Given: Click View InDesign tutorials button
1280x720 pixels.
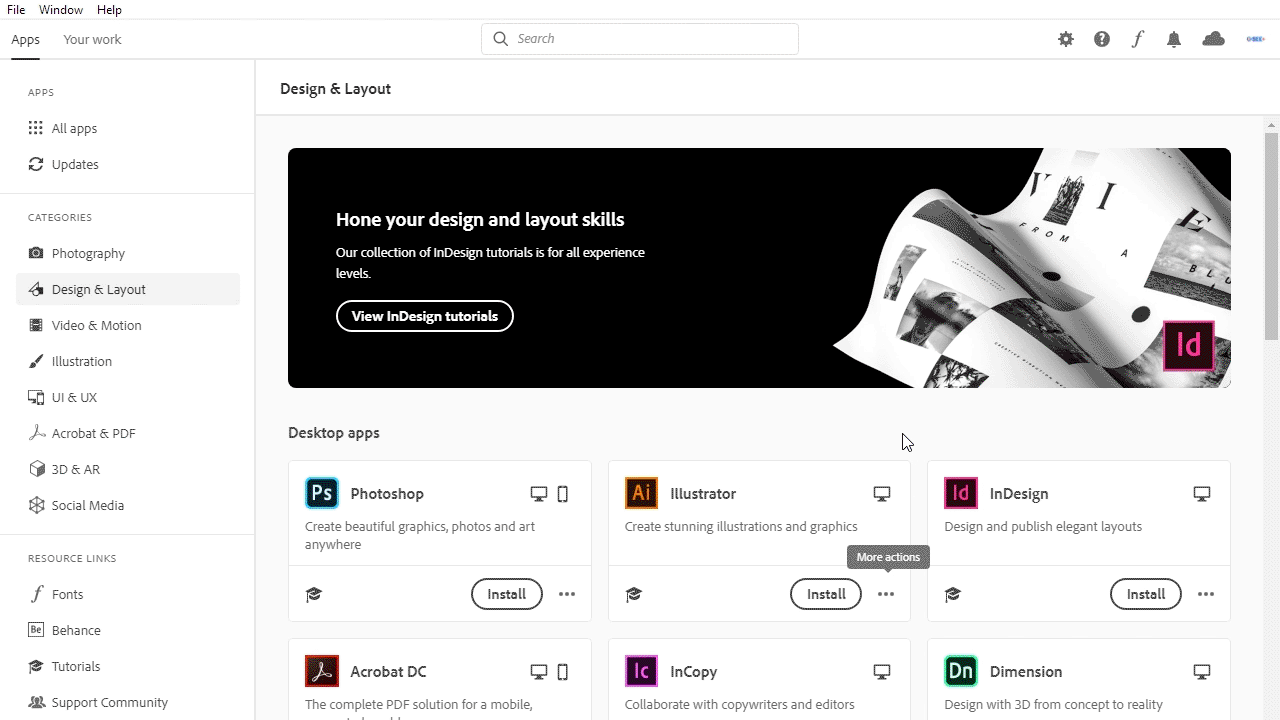Looking at the screenshot, I should pyautogui.click(x=424, y=316).
